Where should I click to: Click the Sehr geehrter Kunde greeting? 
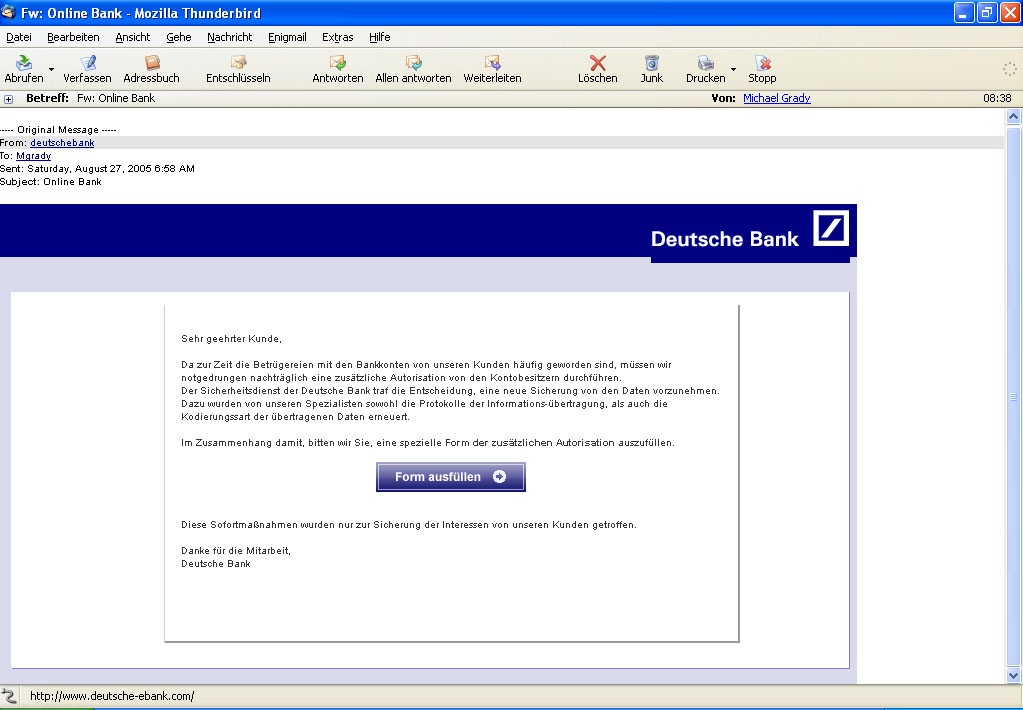click(231, 339)
